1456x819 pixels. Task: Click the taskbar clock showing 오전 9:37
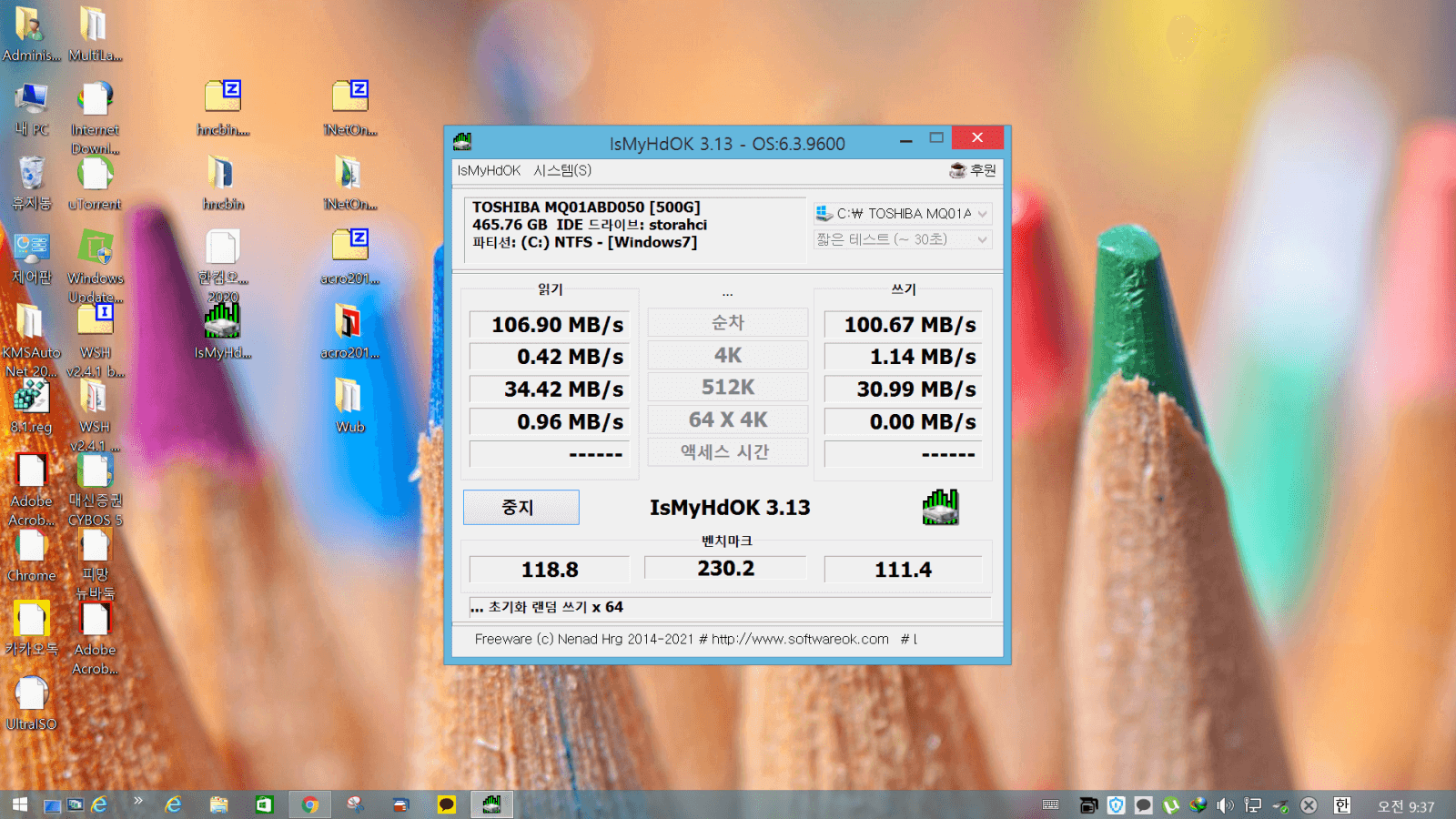click(x=1405, y=806)
